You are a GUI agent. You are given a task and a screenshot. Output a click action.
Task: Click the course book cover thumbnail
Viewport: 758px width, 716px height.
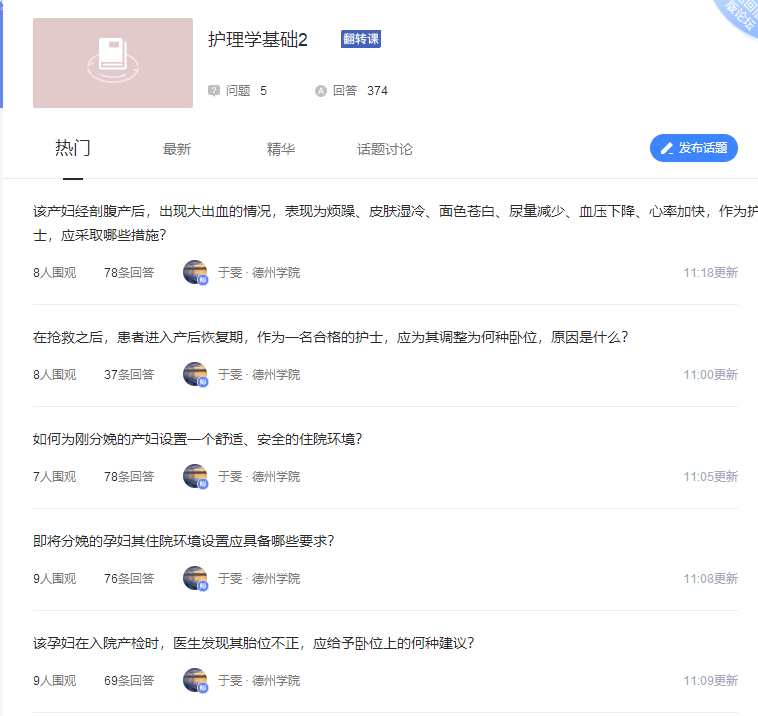(112, 62)
